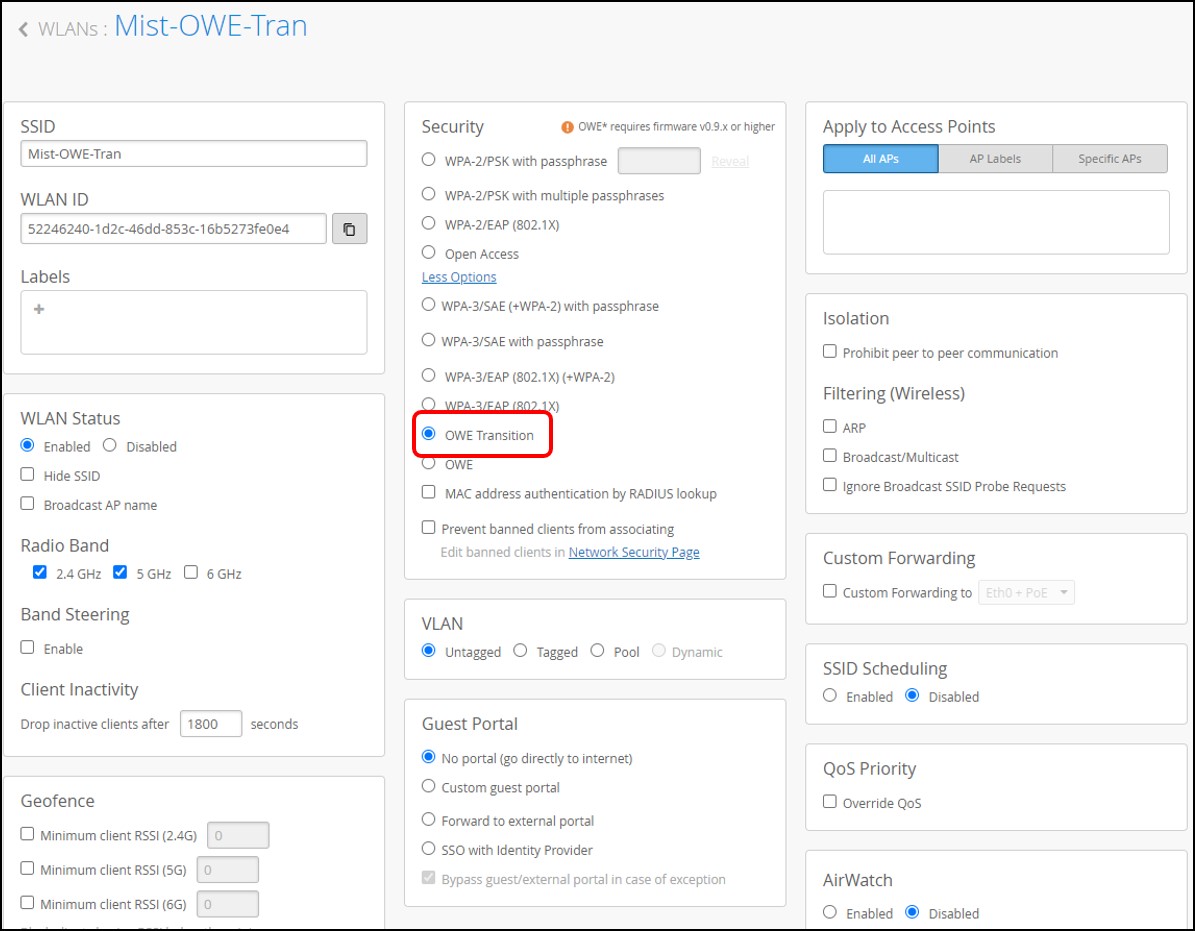Set WLAN Status to Enabled
Image resolution: width=1195 pixels, height=931 pixels.
click(27, 445)
